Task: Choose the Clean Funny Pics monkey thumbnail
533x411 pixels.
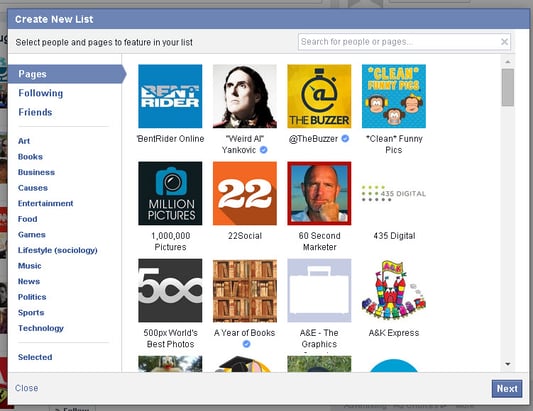Action: pos(394,96)
